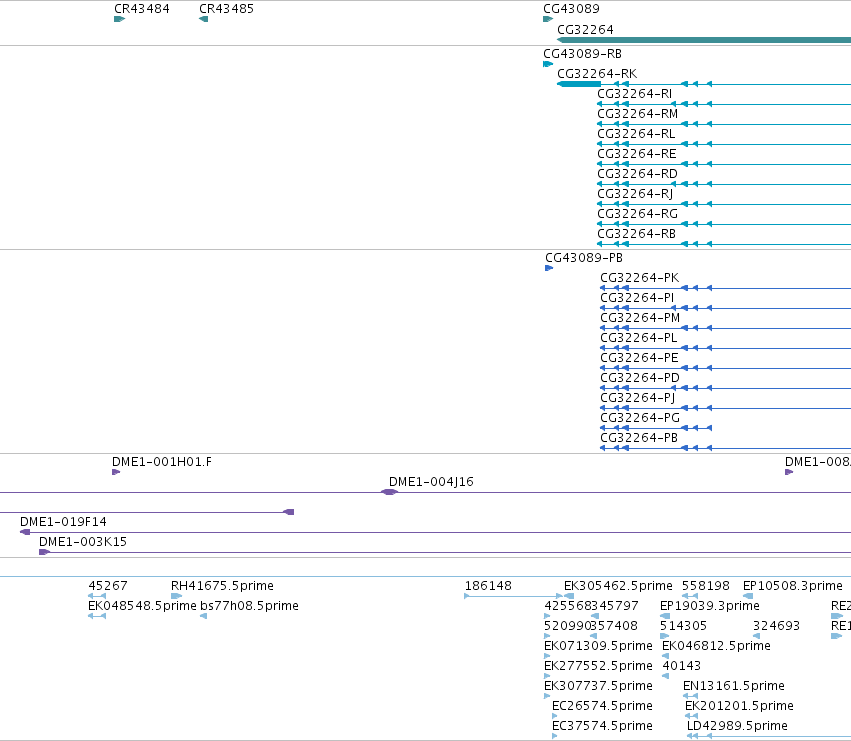Select transcript CG32264-RK
This screenshot has width=851, height=741.
[597, 74]
